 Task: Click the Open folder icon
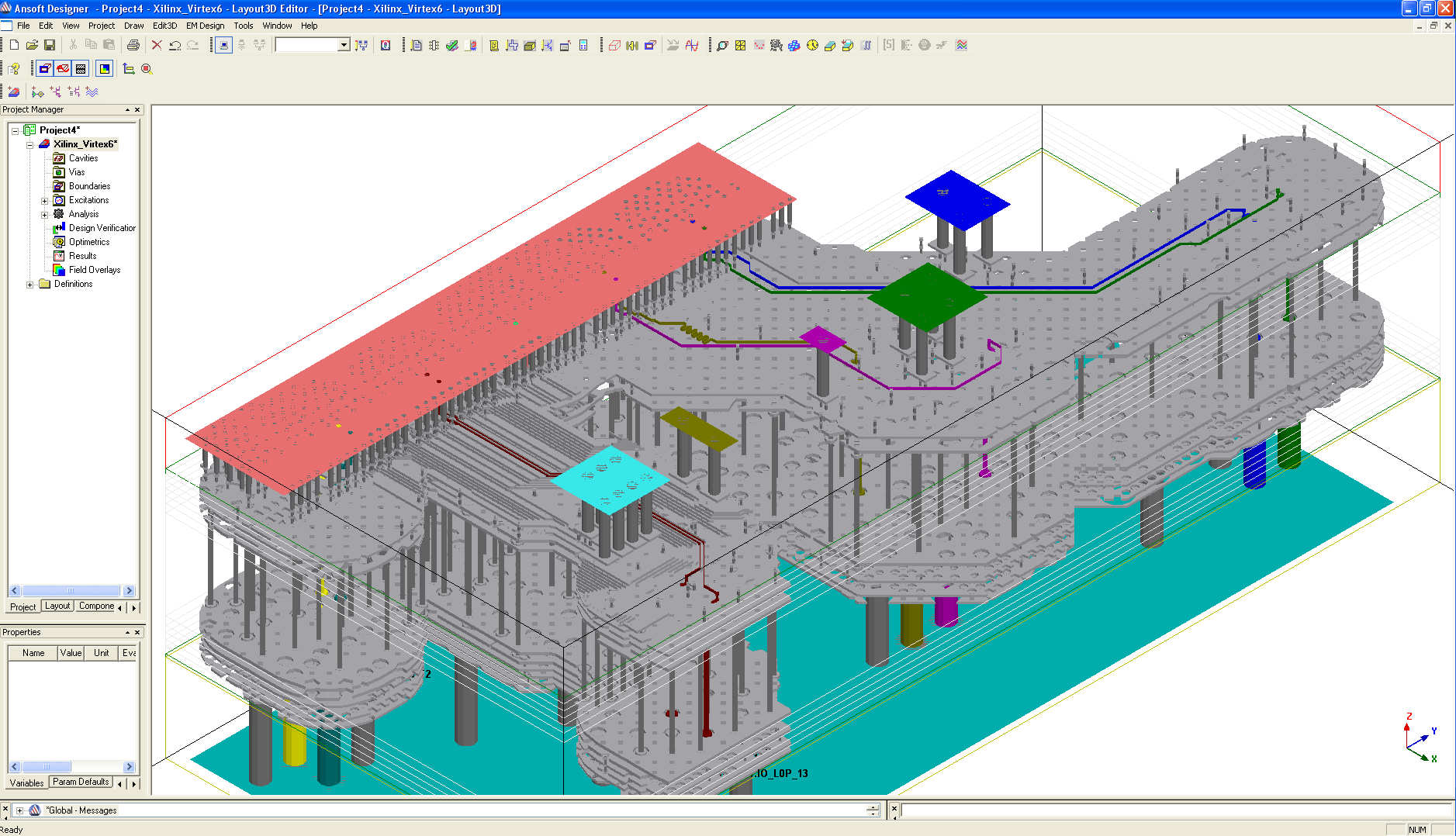point(32,45)
